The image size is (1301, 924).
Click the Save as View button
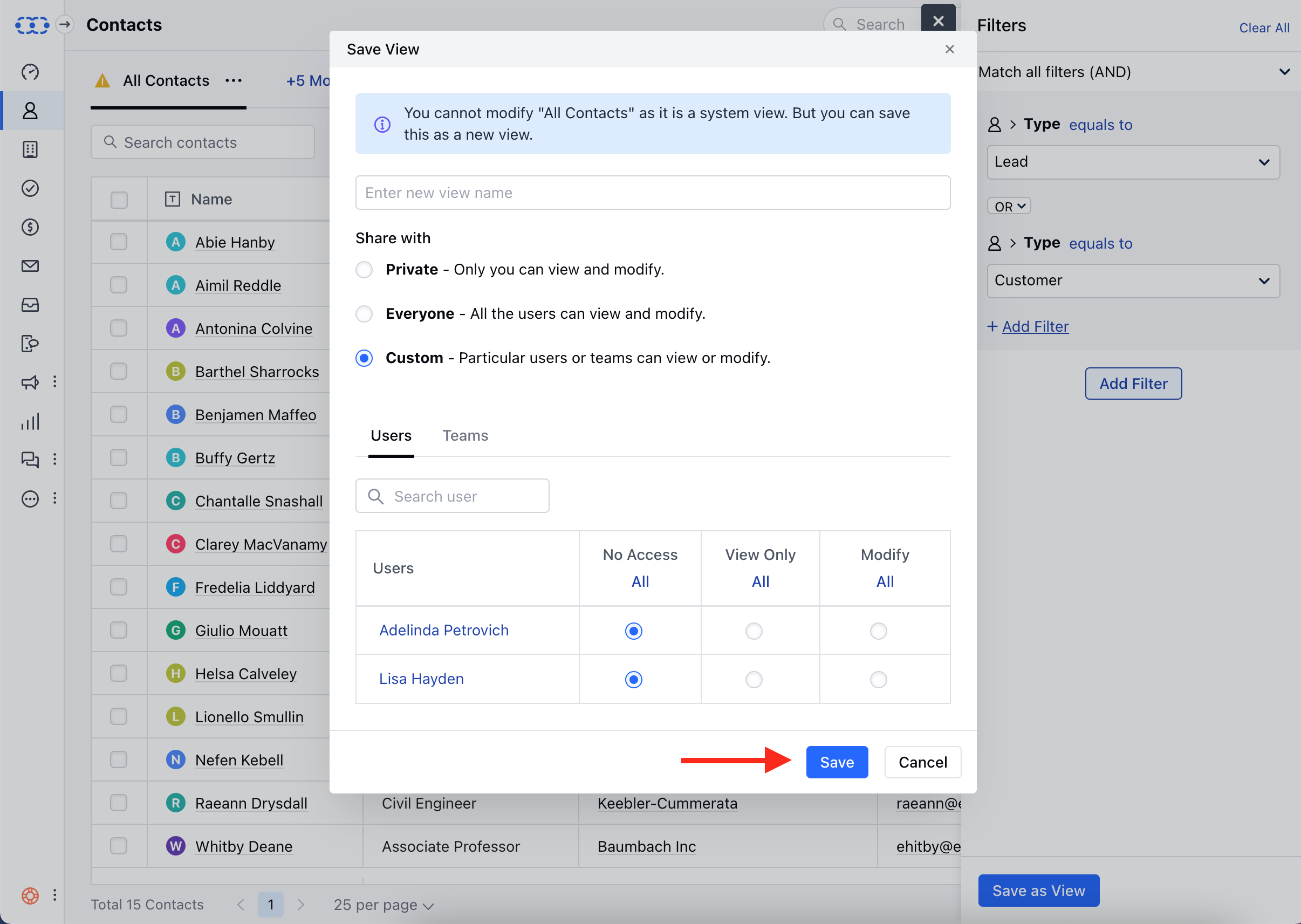(x=1038, y=891)
